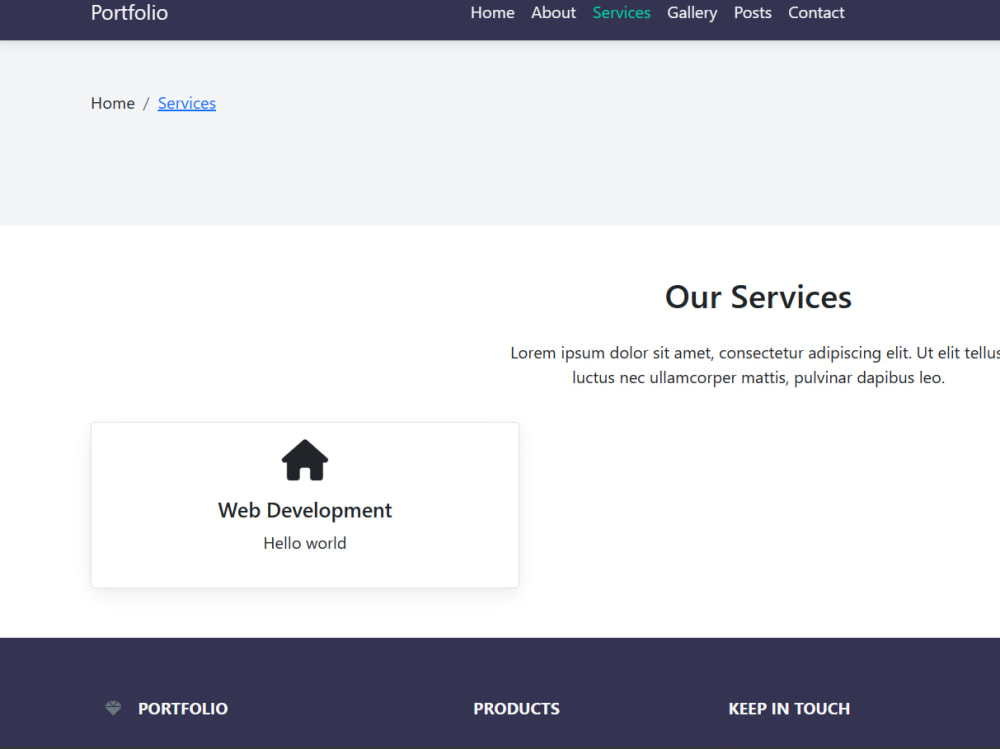This screenshot has height=749, width=1000.
Task: Select the highlighted Services nav item
Action: [x=621, y=13]
